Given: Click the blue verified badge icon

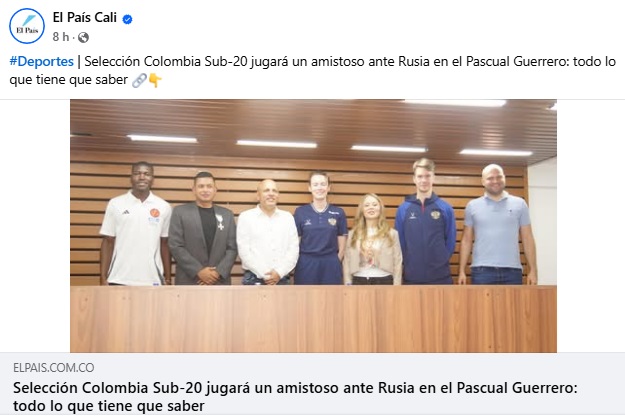Looking at the screenshot, I should pyautogui.click(x=128, y=19).
